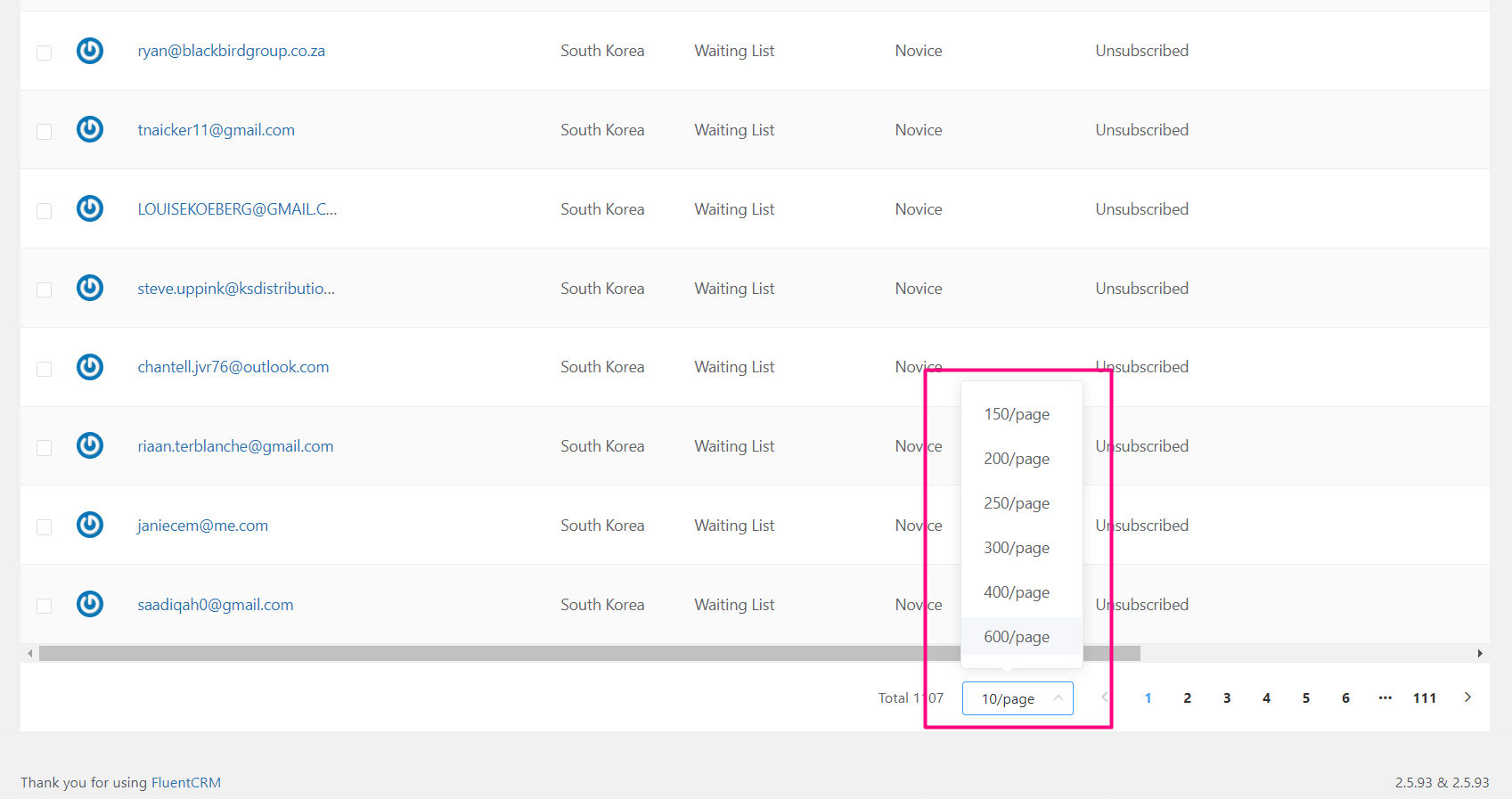Select checkbox for chantell.jvr76@outlook.com

point(44,369)
